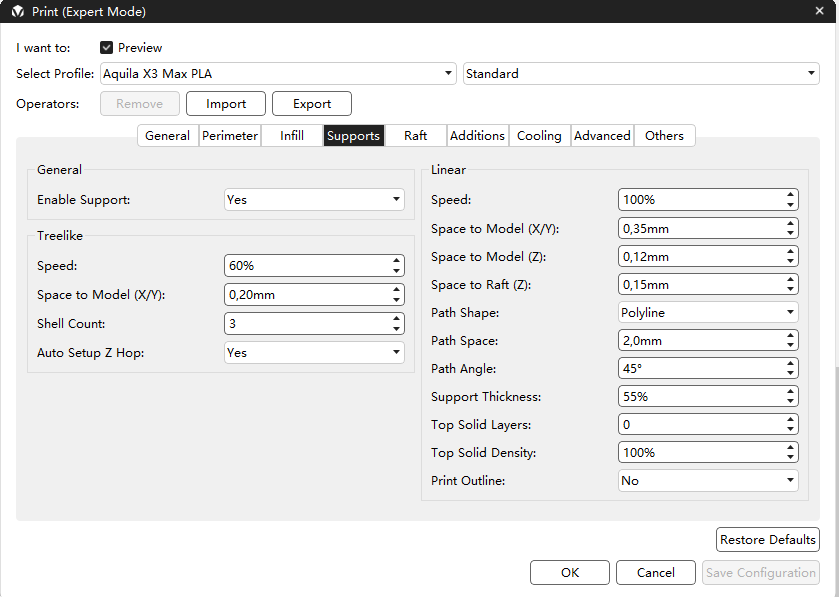
Task: Switch to the Infill tab
Action: 292,136
